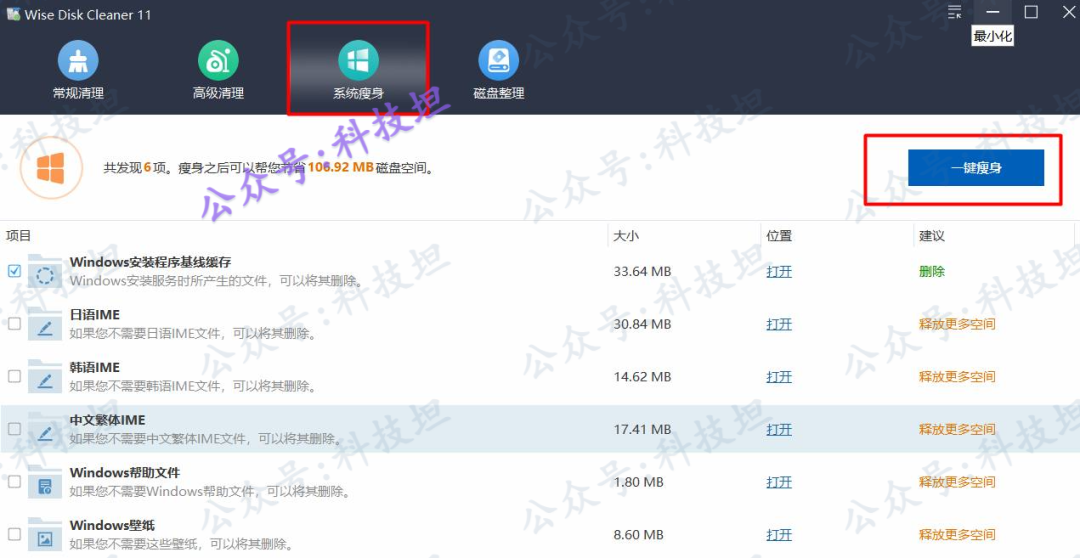Screen dimensions: 1080x558
Task: Sort by 大小 column header
Action: [626, 236]
